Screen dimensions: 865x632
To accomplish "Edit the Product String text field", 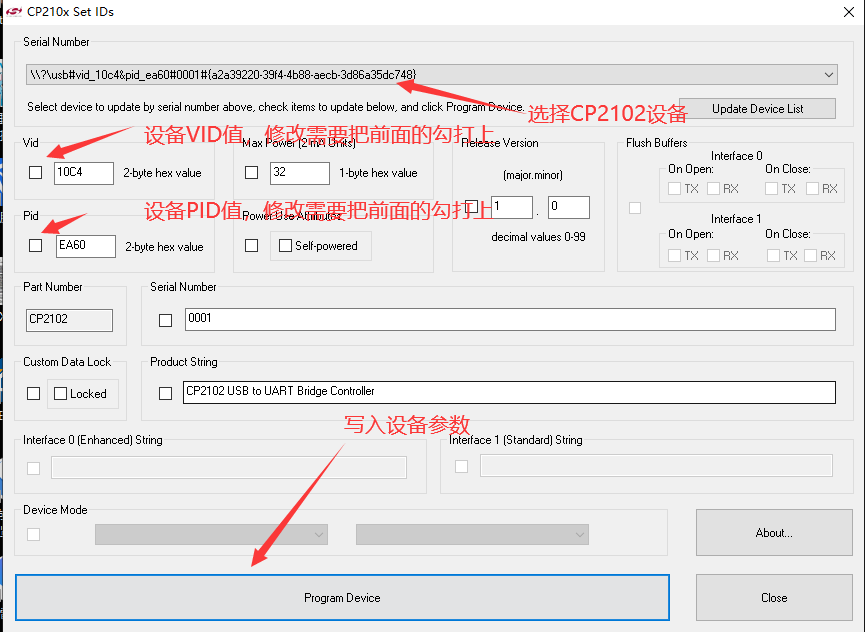I will coord(509,392).
